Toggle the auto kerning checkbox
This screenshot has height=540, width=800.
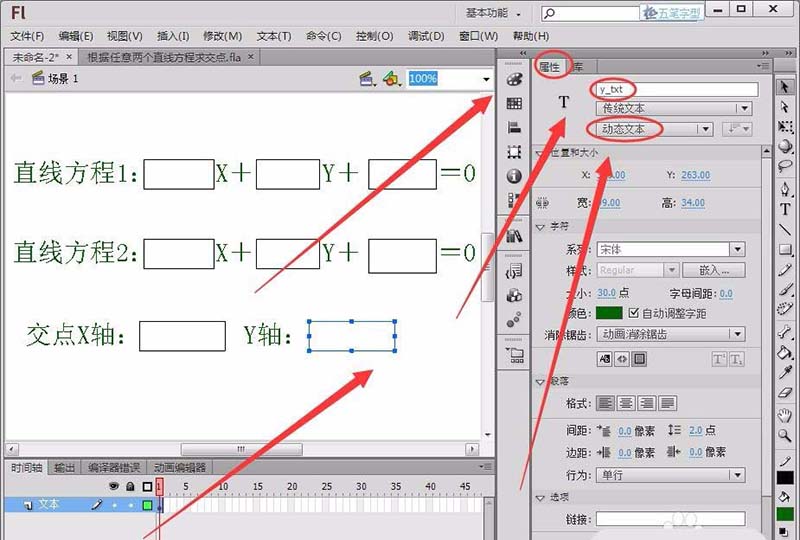point(634,313)
